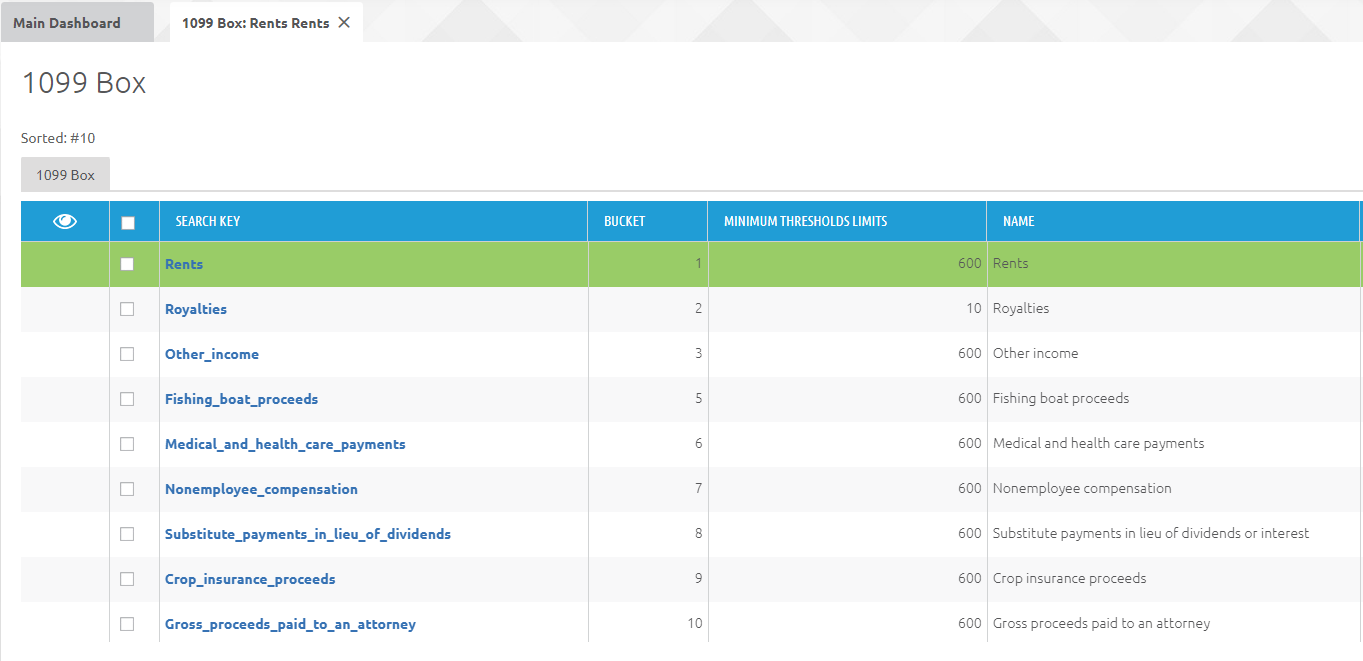Check the Rents row checkbox
Screen dimensions: 1363x661
[x=127, y=264]
